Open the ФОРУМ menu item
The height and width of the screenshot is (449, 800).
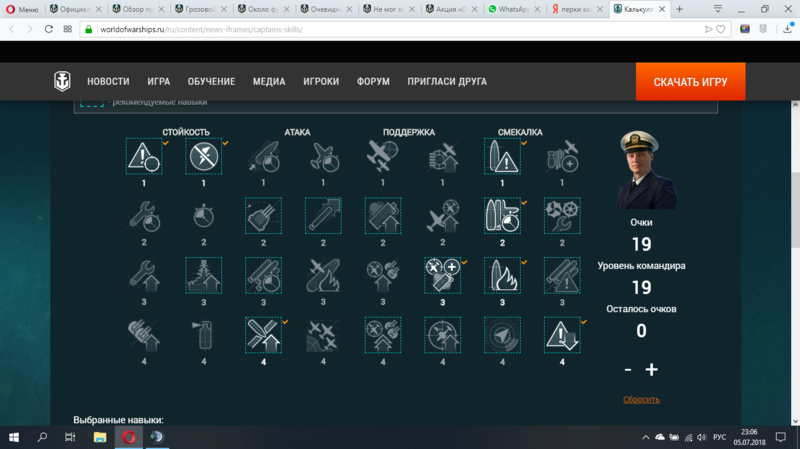[x=373, y=82]
